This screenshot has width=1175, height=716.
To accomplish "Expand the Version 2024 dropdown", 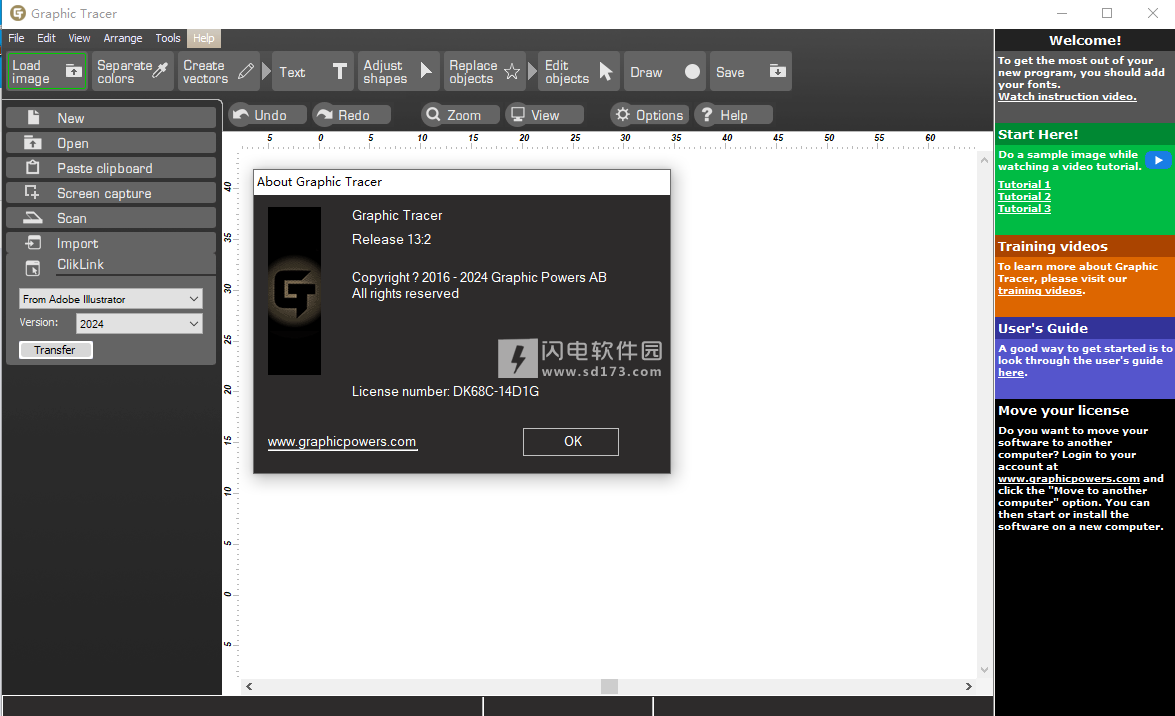I will pos(139,324).
